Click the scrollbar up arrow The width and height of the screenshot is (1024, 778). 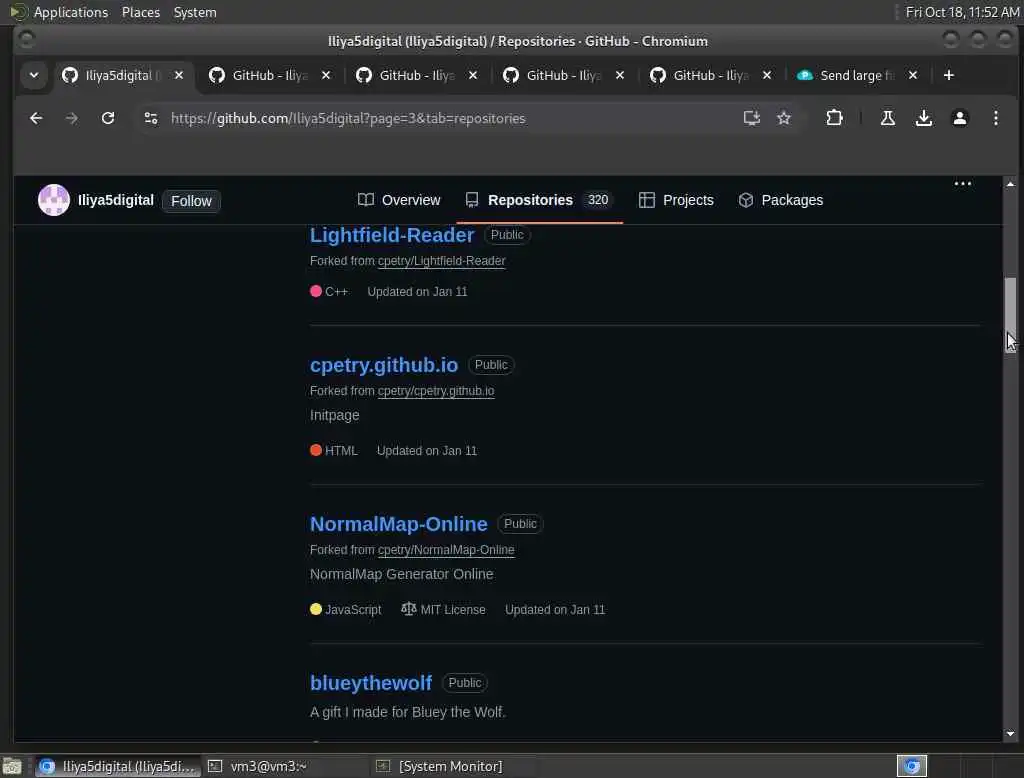click(x=1010, y=184)
